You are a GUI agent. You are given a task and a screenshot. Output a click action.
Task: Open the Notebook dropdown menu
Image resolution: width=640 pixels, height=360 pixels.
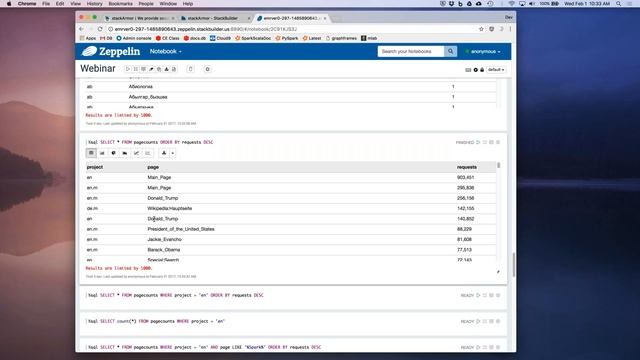pyautogui.click(x=165, y=51)
